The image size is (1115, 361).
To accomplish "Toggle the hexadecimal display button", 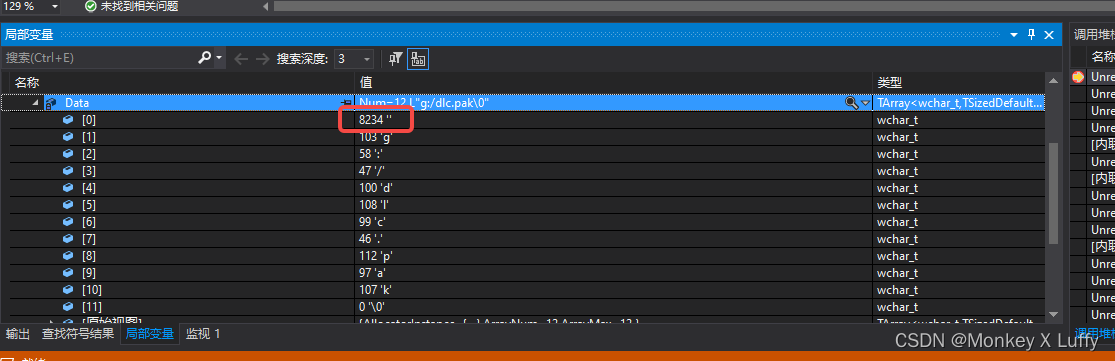I will click(418, 59).
